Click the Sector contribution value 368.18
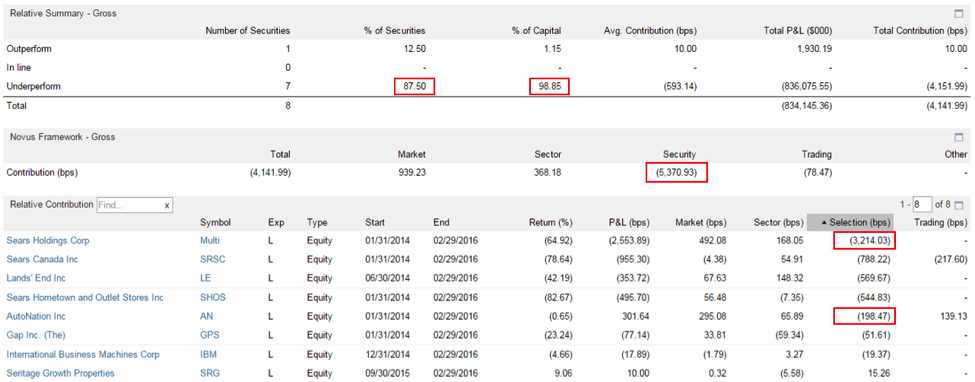 [547, 172]
